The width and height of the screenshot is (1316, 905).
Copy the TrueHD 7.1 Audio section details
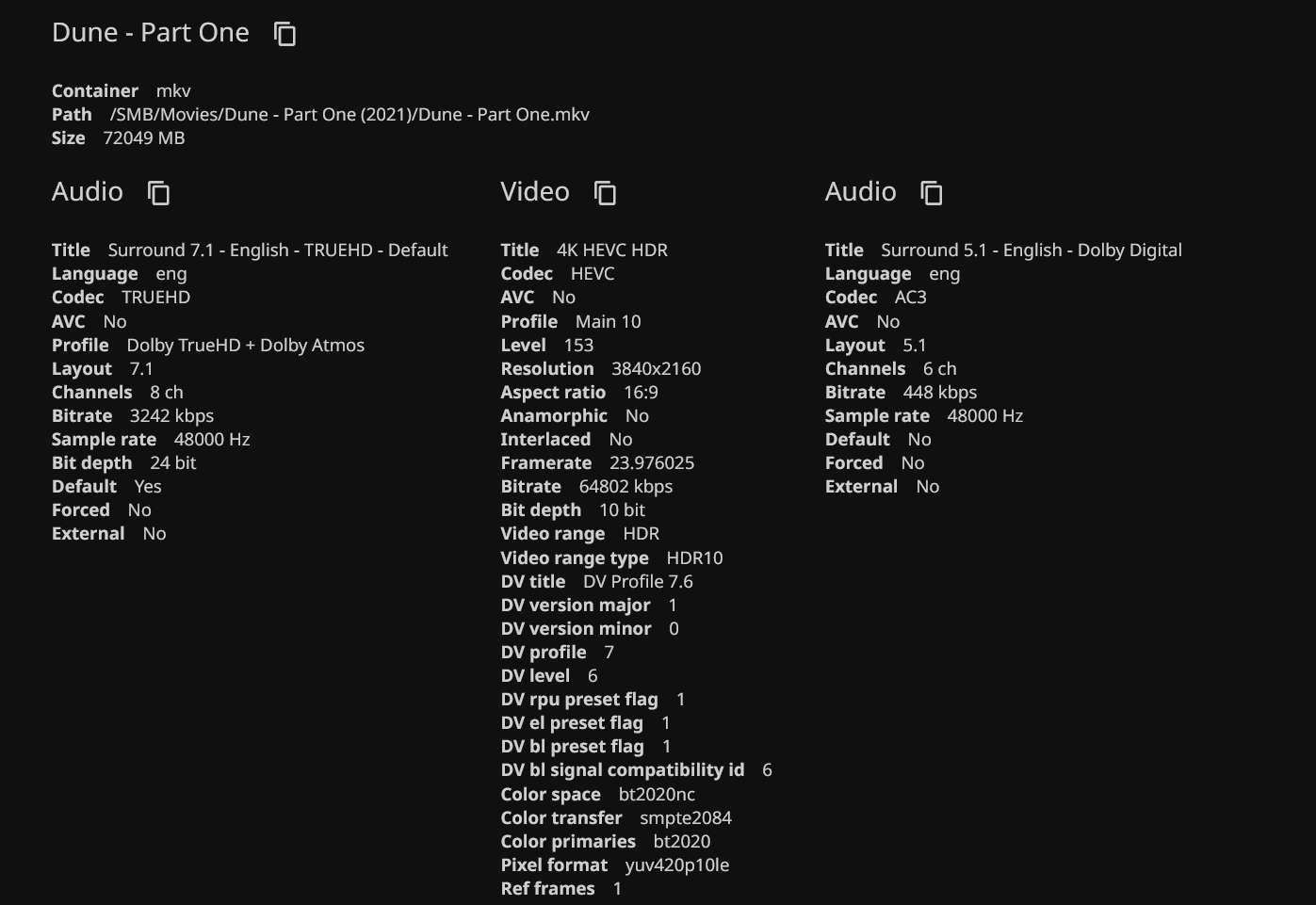(158, 193)
